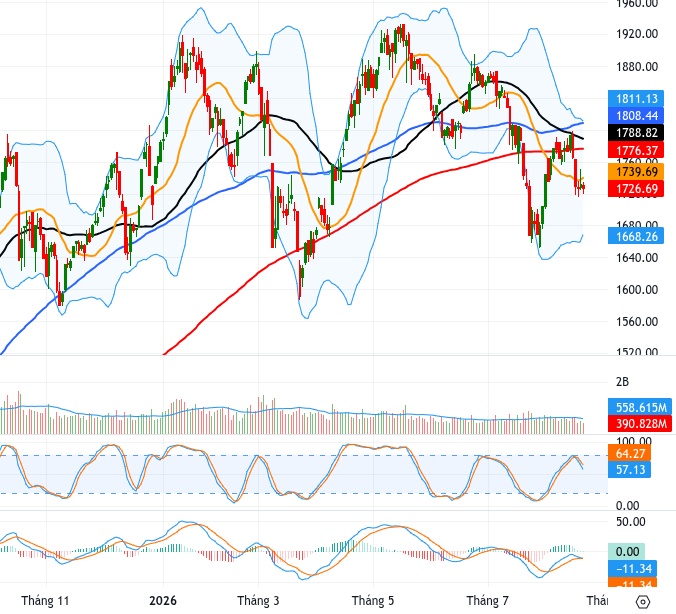Click the 1640.00 price axis tick
This screenshot has width=676, height=614.
coord(637,258)
